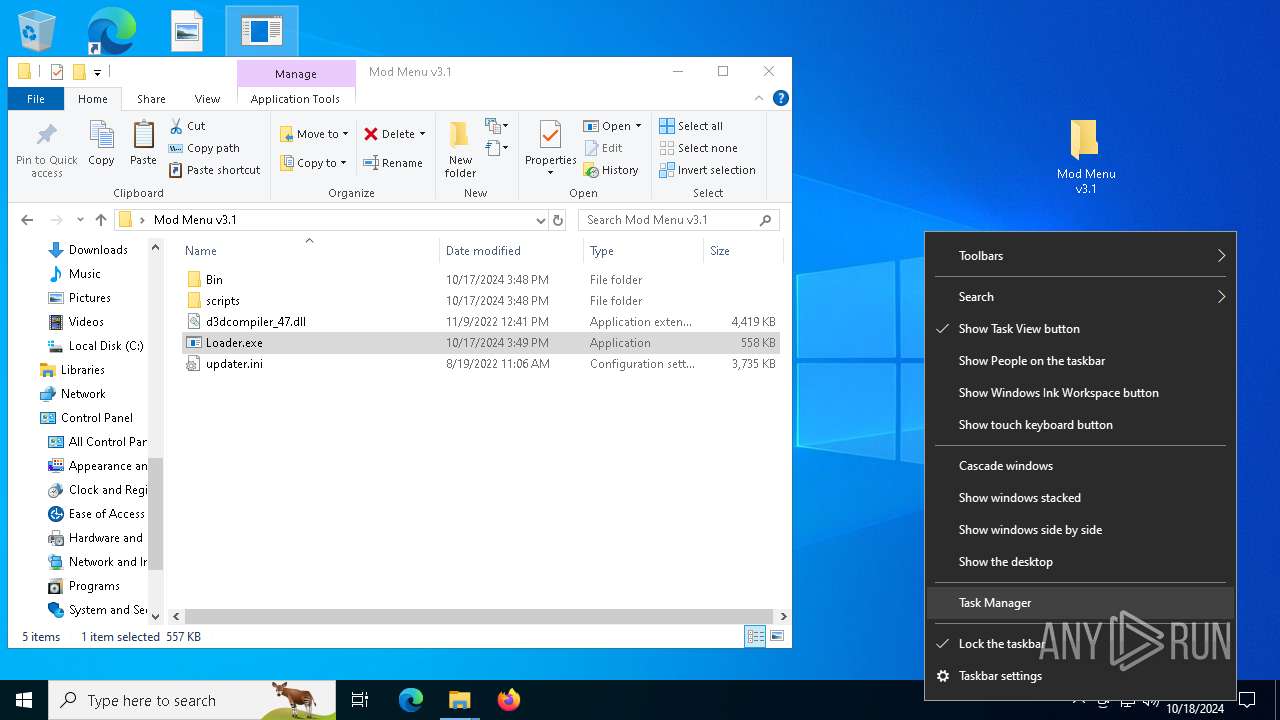Toggle Show Task View button

pos(1081,329)
